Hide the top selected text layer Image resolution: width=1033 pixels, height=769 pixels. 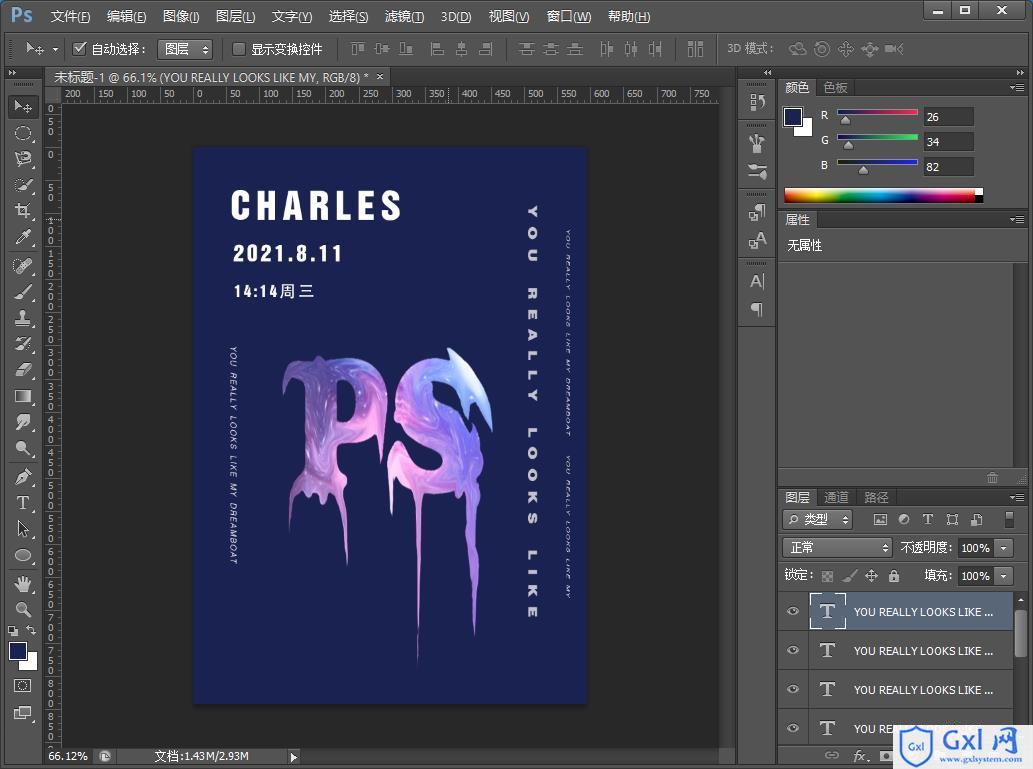click(x=793, y=611)
